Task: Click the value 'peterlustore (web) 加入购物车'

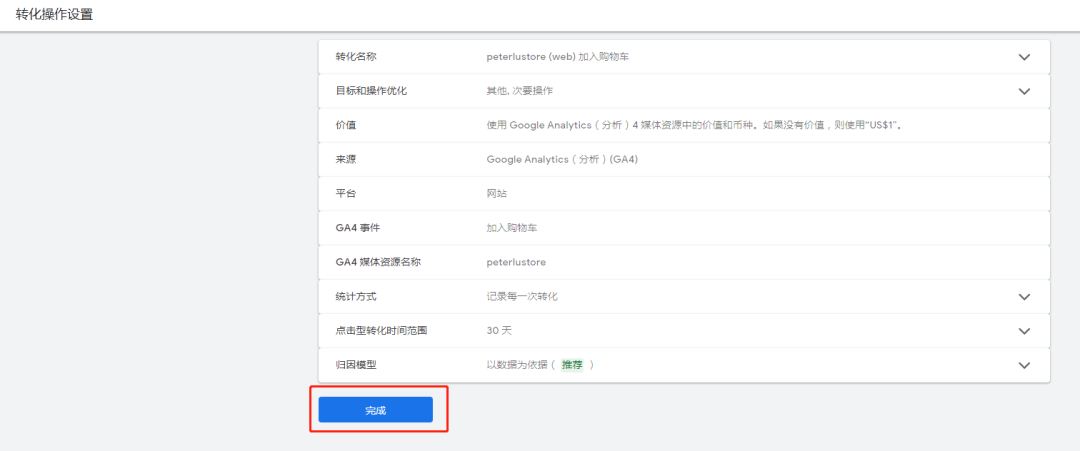Action: pos(557,57)
